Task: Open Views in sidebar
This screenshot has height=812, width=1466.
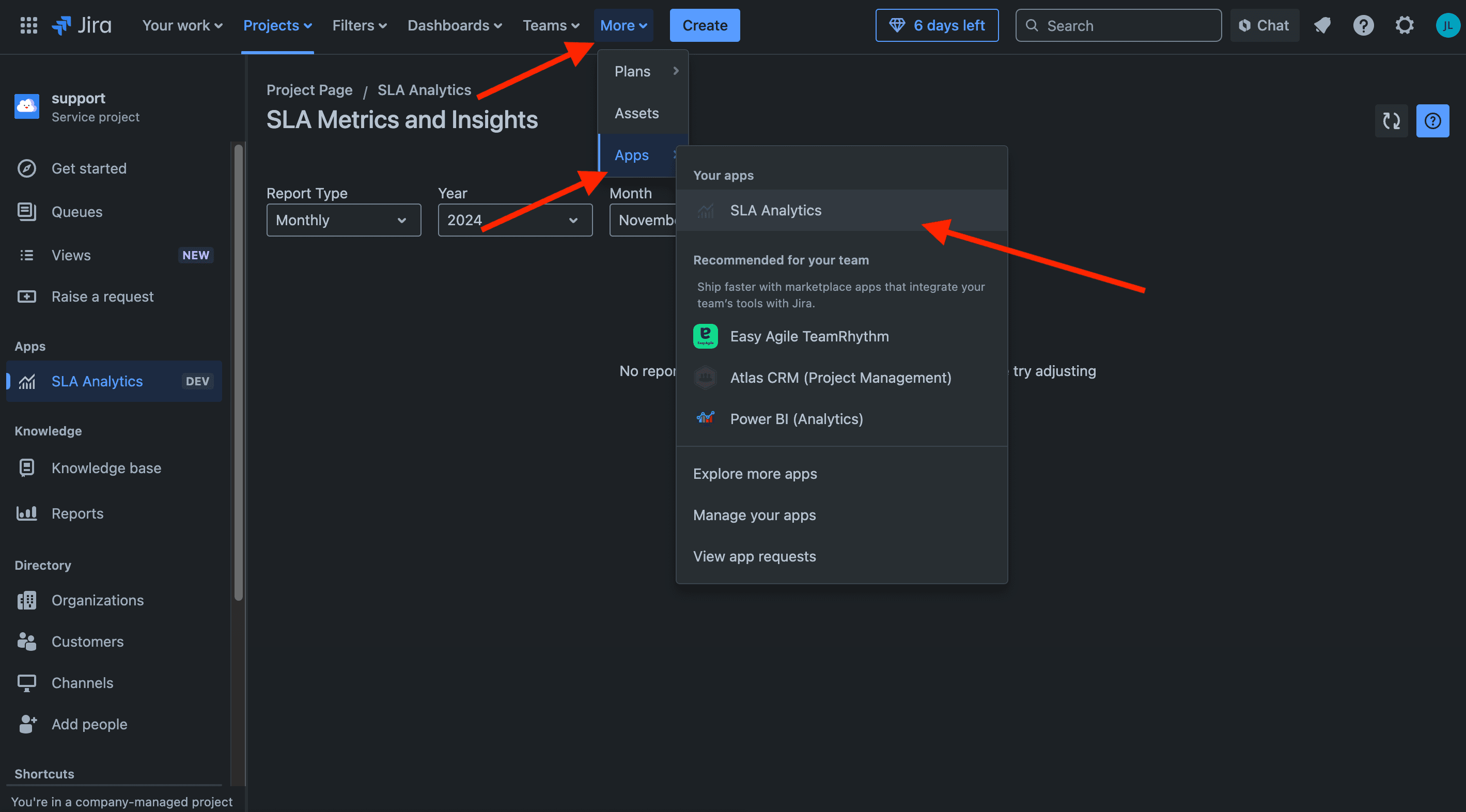Action: (114, 255)
